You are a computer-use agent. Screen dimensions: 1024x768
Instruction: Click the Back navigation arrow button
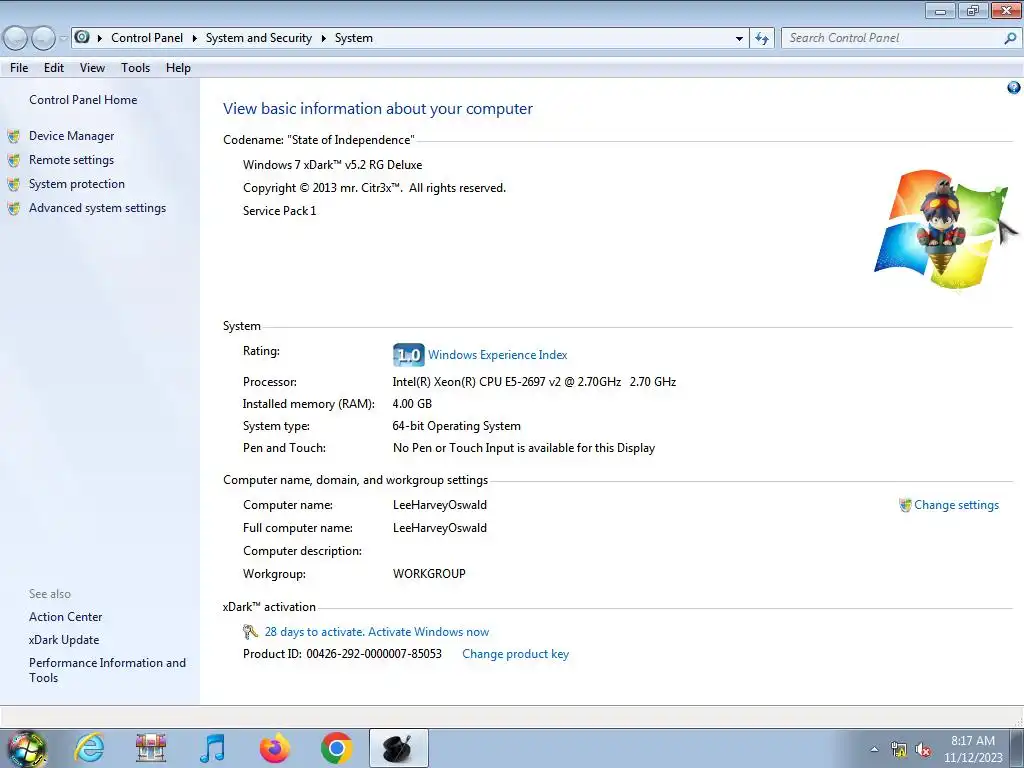tap(16, 39)
